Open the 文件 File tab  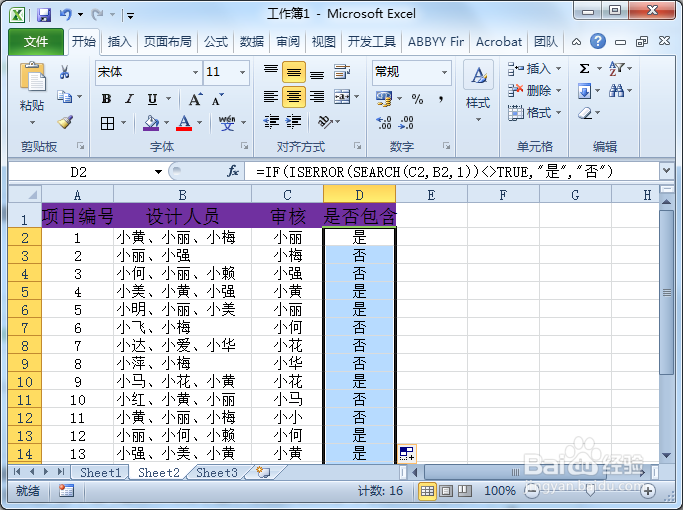click(36, 42)
